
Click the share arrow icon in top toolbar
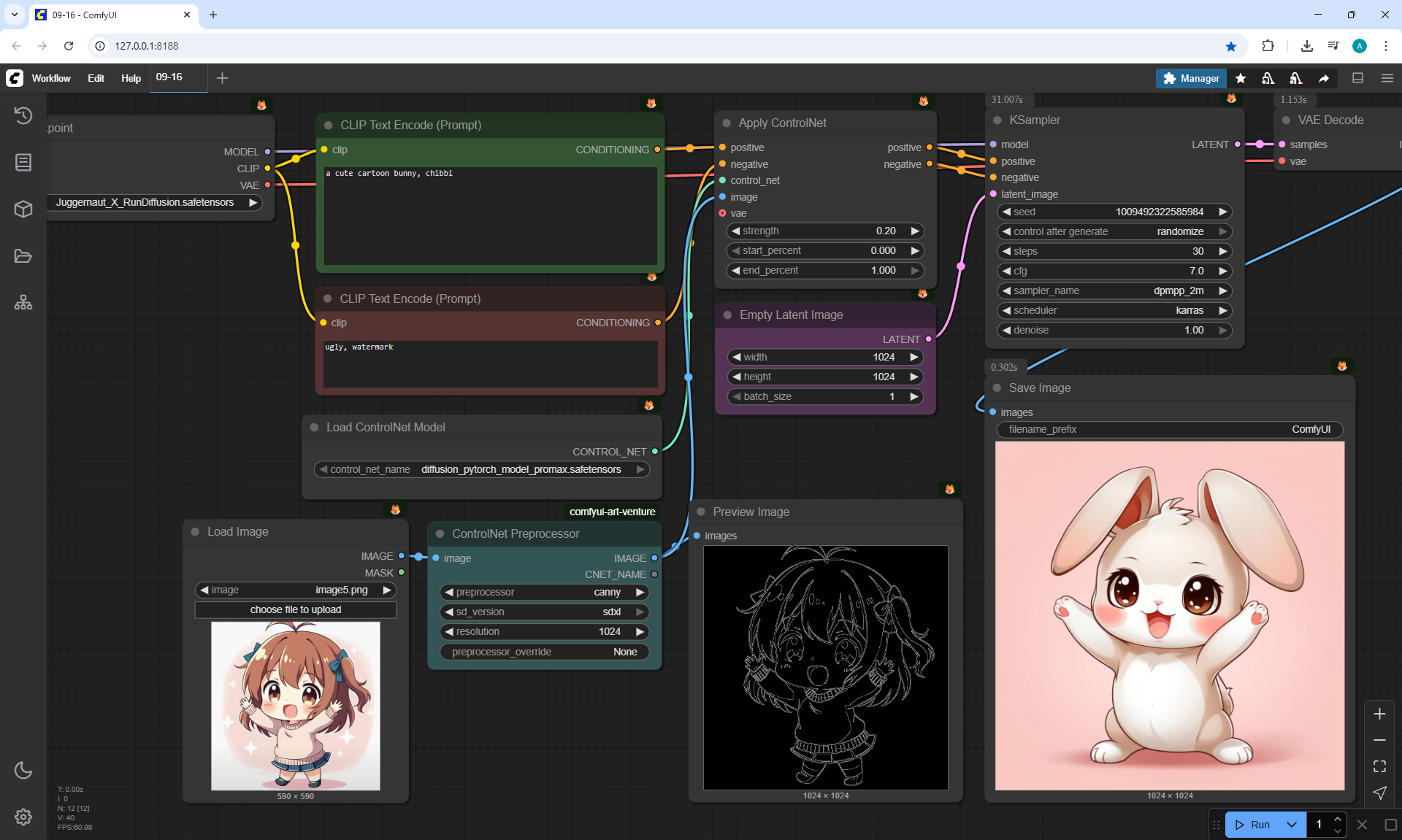point(1324,78)
